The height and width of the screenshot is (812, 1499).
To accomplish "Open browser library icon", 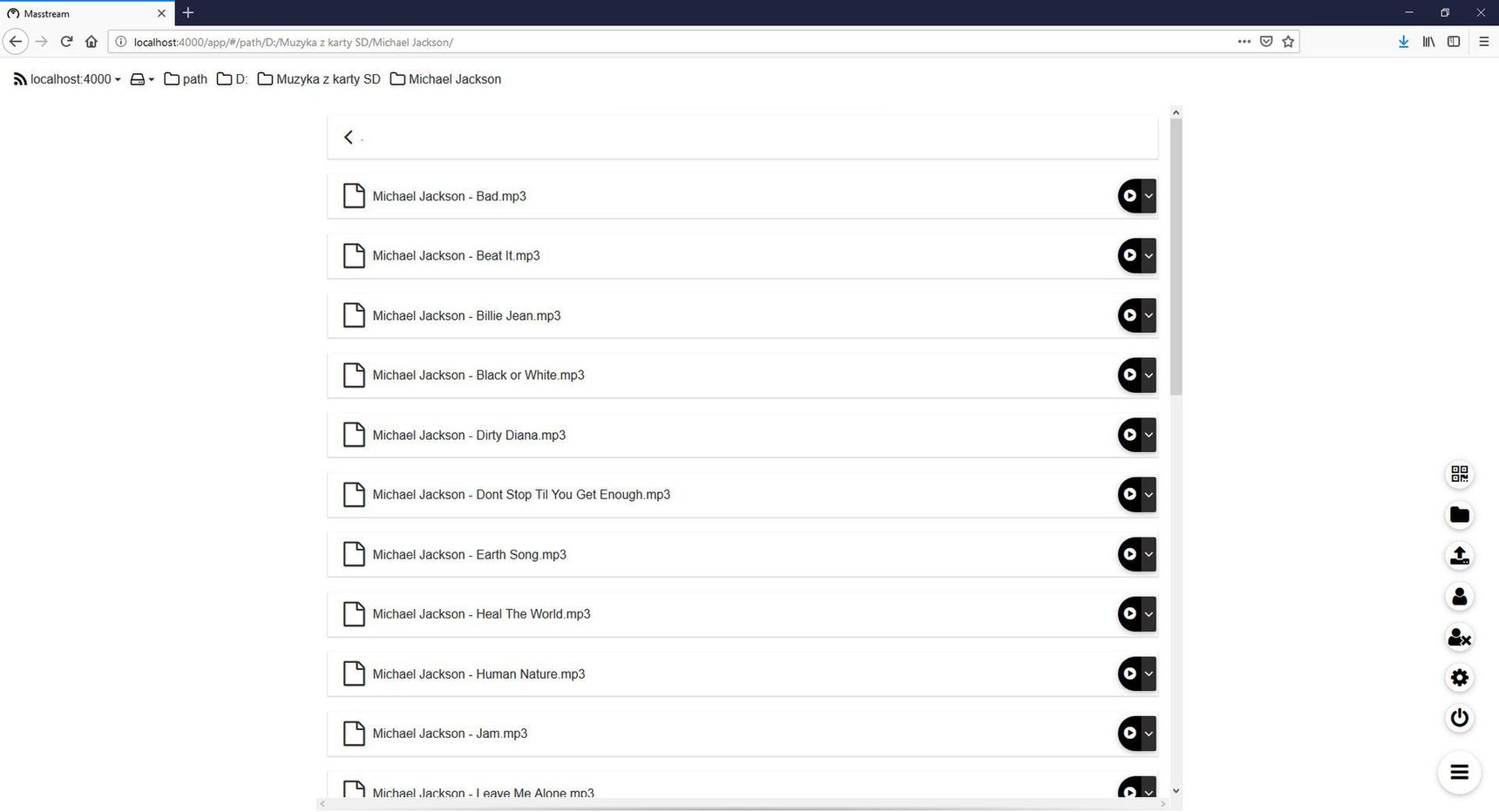I will coord(1428,41).
